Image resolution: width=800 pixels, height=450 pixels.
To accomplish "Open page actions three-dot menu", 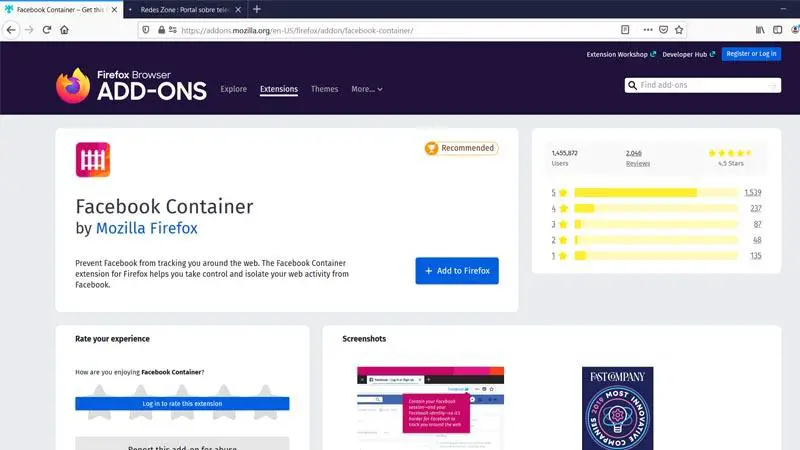I will click(x=648, y=30).
